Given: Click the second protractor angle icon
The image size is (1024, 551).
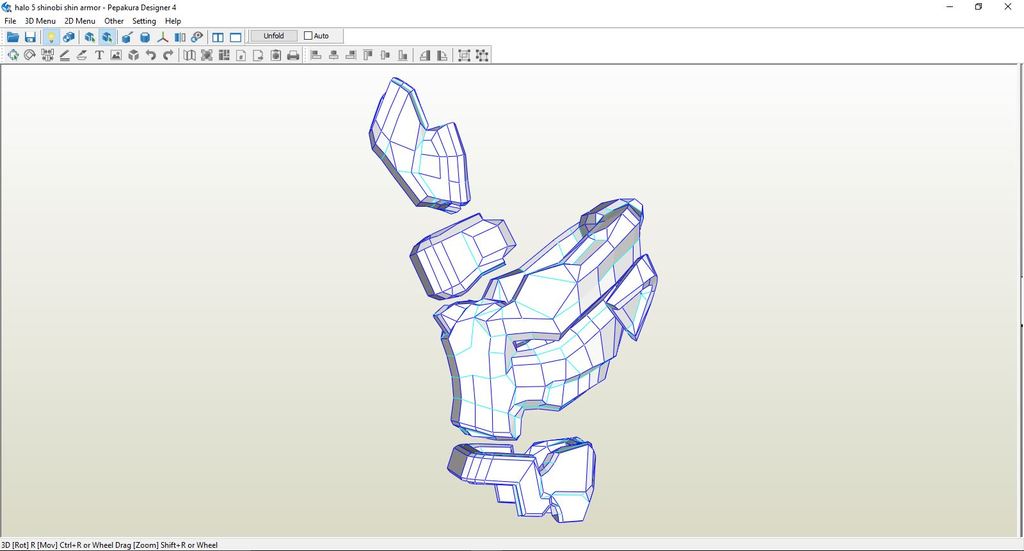Looking at the screenshot, I should click(442, 55).
